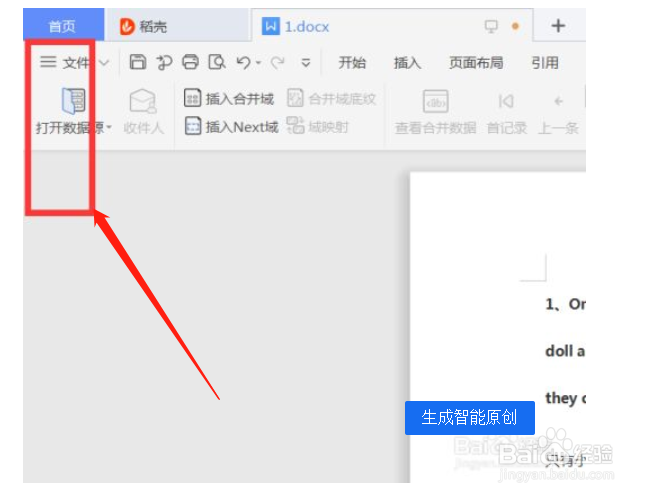Viewport: 650px width, 497px height.
Task: Click the orange unsaved-changes dot on the 1.docx tab
Action: click(515, 27)
